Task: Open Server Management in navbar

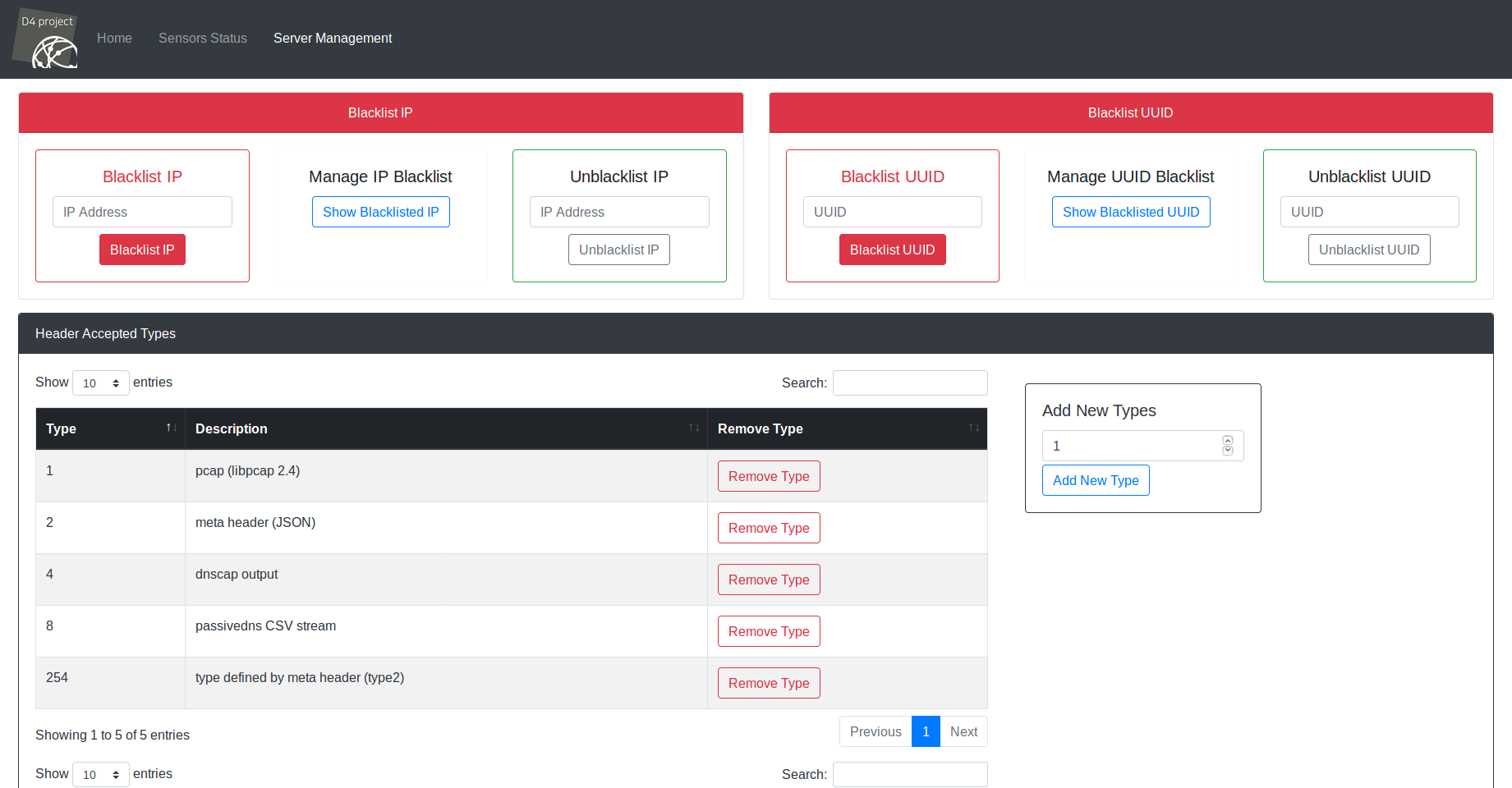Action: tap(332, 39)
